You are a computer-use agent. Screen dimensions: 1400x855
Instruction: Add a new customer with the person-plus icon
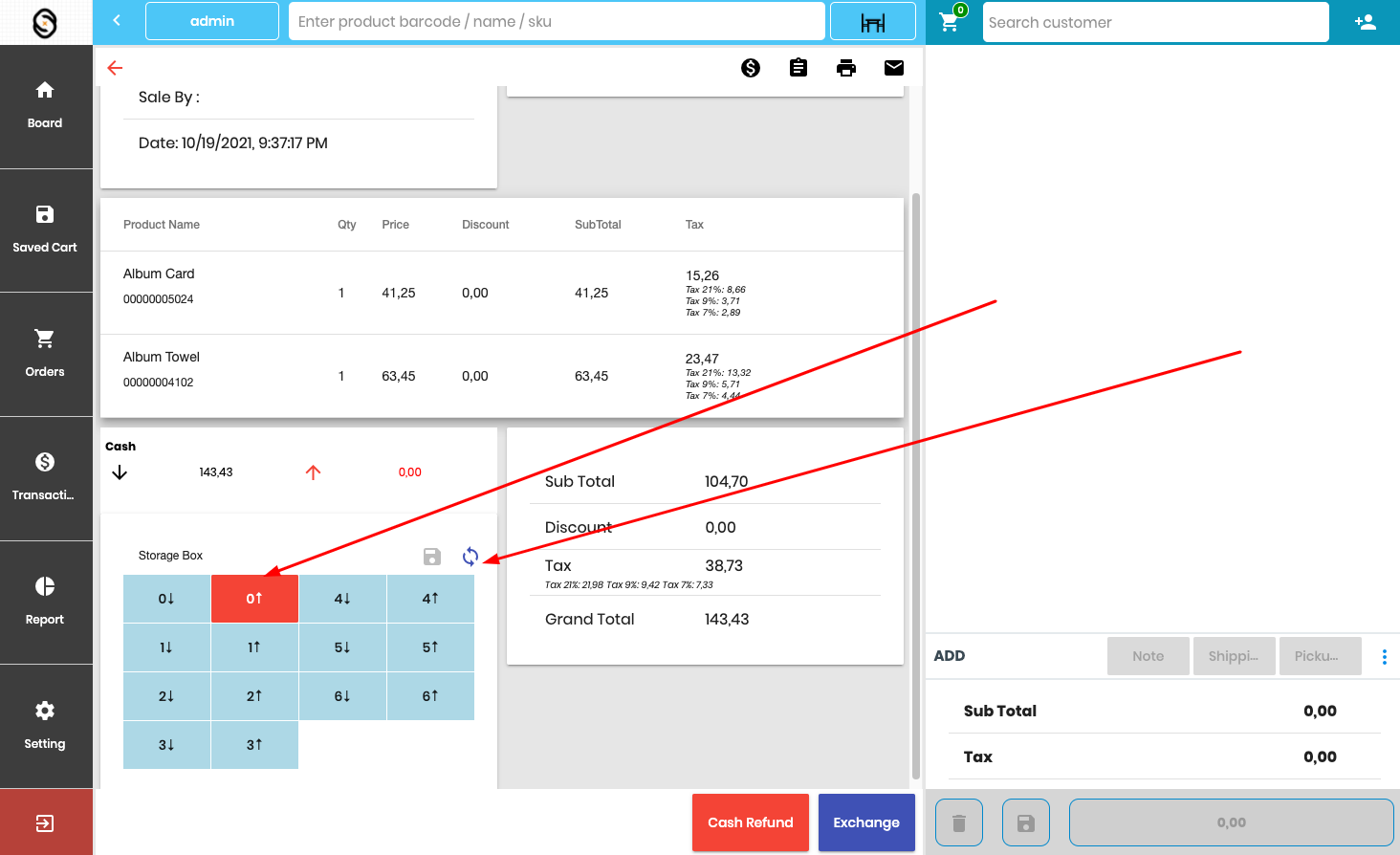1365,21
